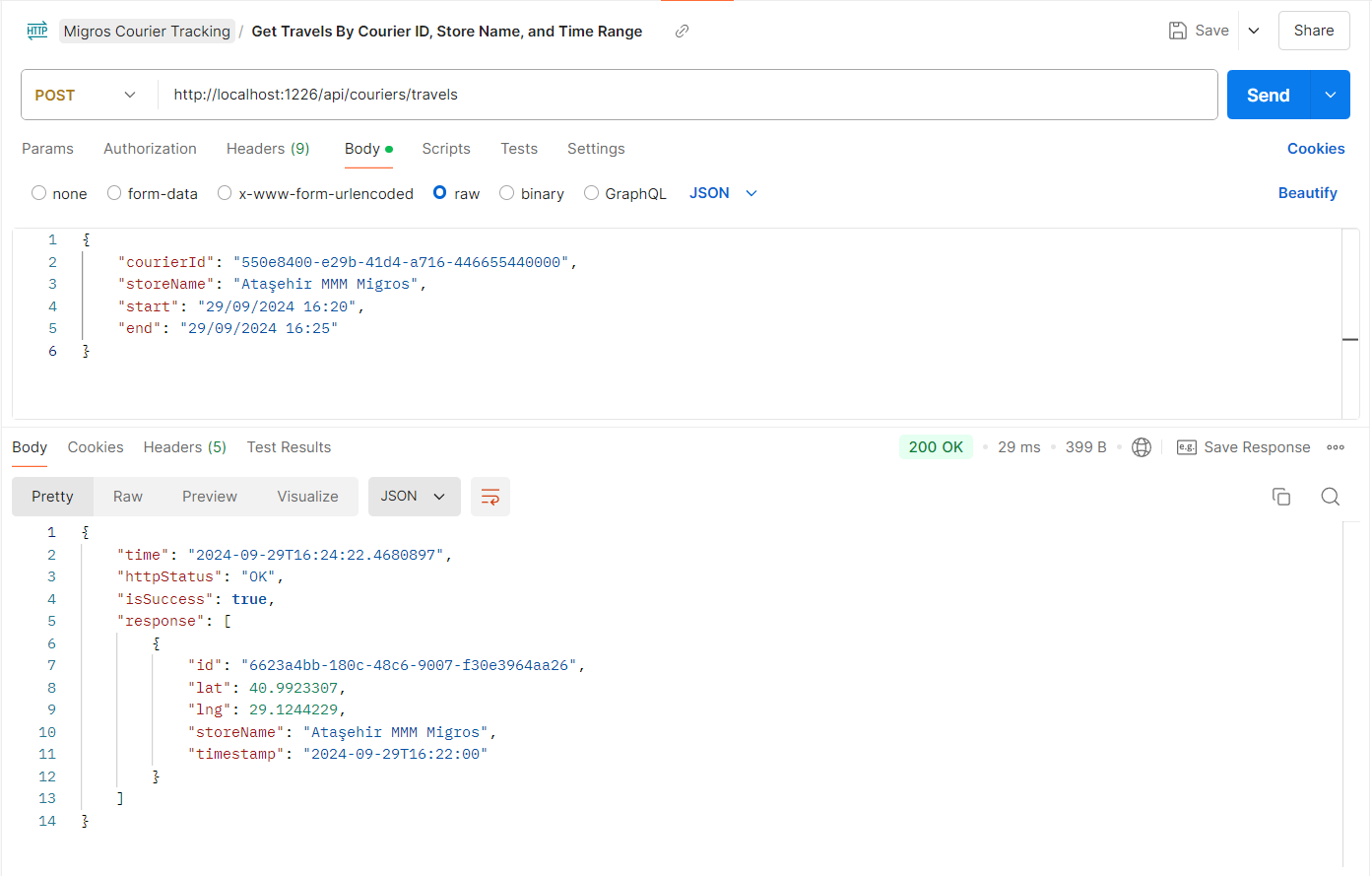Viewport: 1372px width, 876px height.
Task: Click the Save Response example icon
Action: point(1187,447)
